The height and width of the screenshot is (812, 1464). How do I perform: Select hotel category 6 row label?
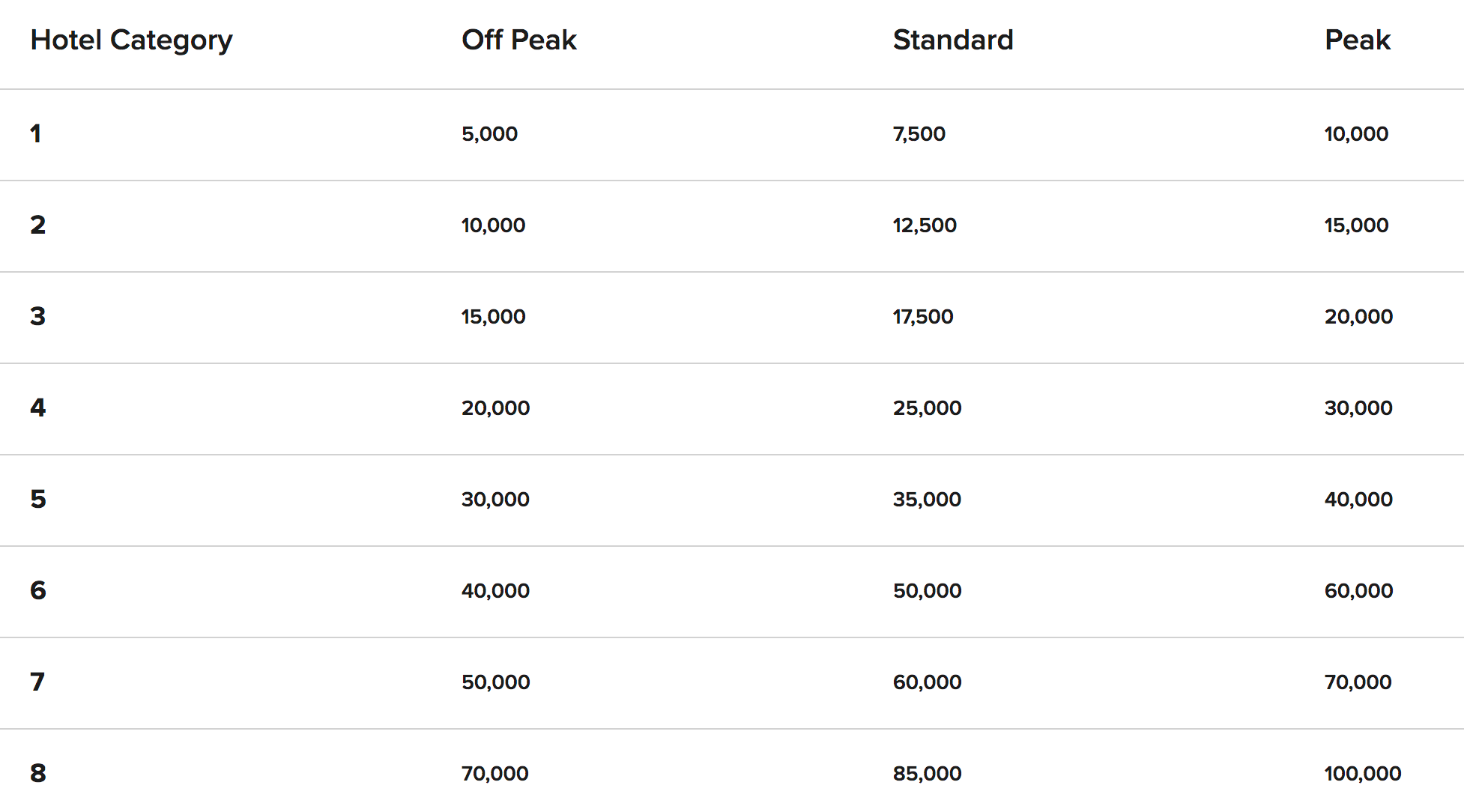coord(37,591)
